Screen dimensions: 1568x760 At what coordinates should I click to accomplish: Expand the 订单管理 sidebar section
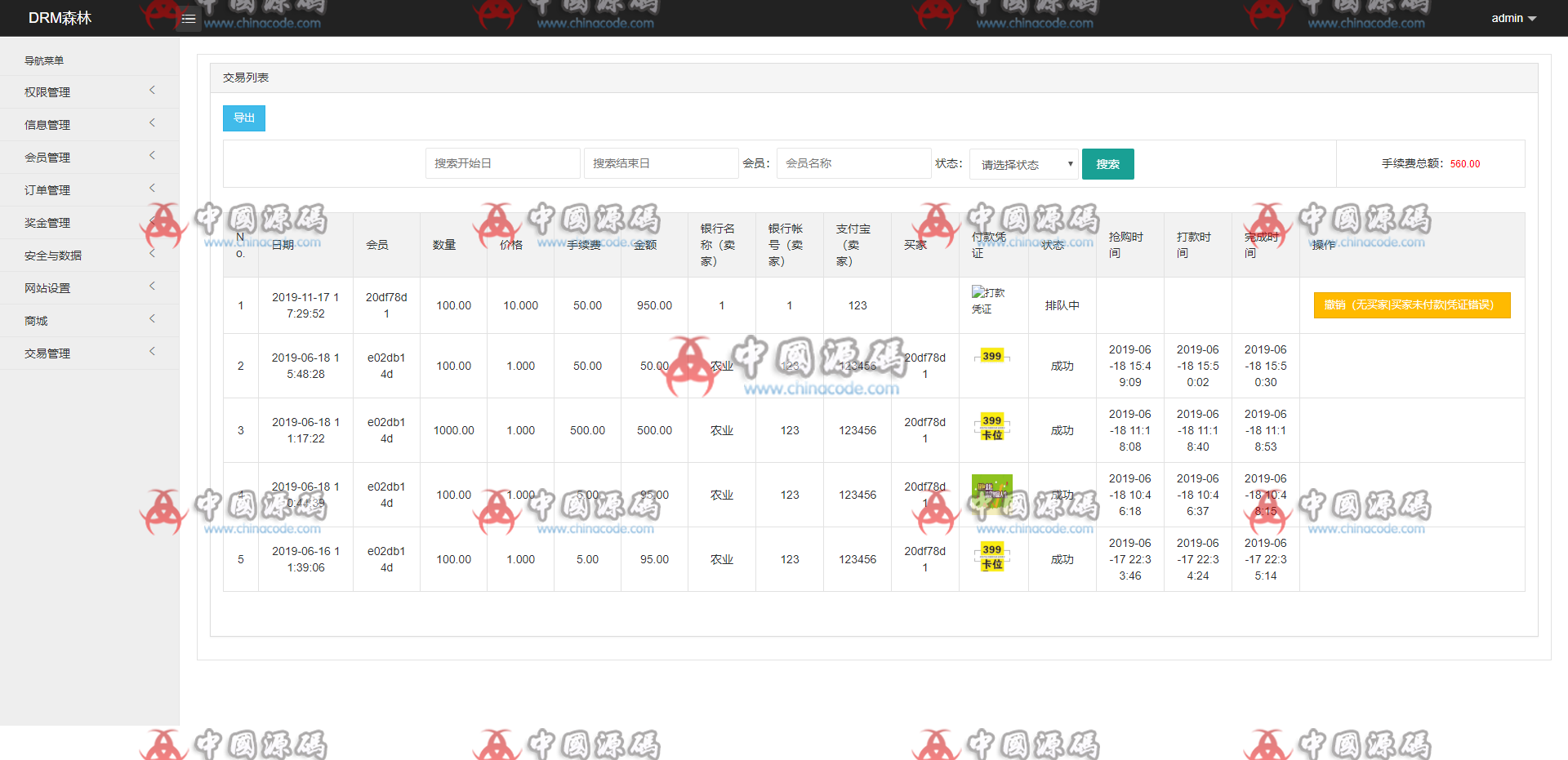point(90,189)
